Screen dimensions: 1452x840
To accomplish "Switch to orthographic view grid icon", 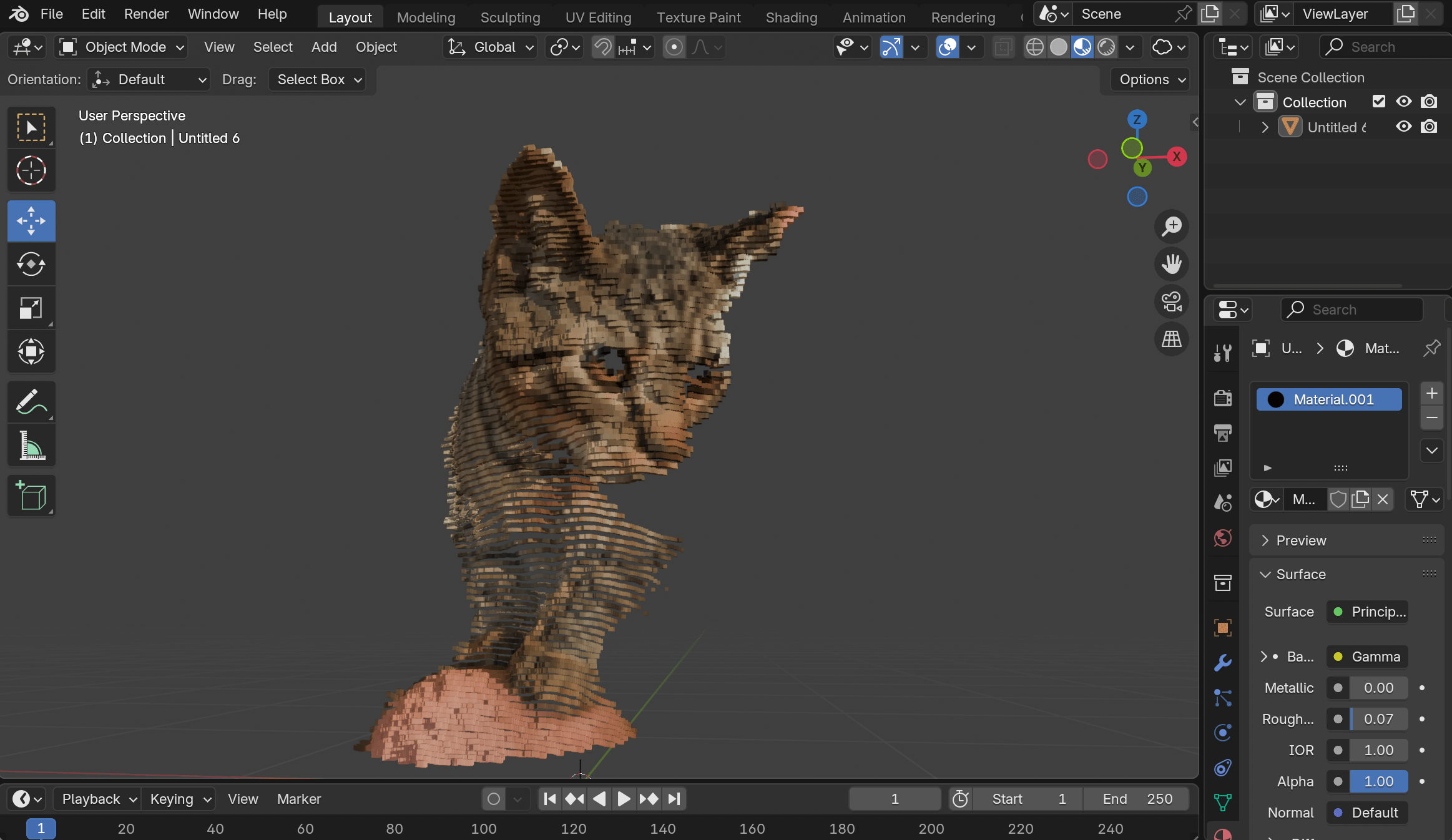I will (1172, 339).
